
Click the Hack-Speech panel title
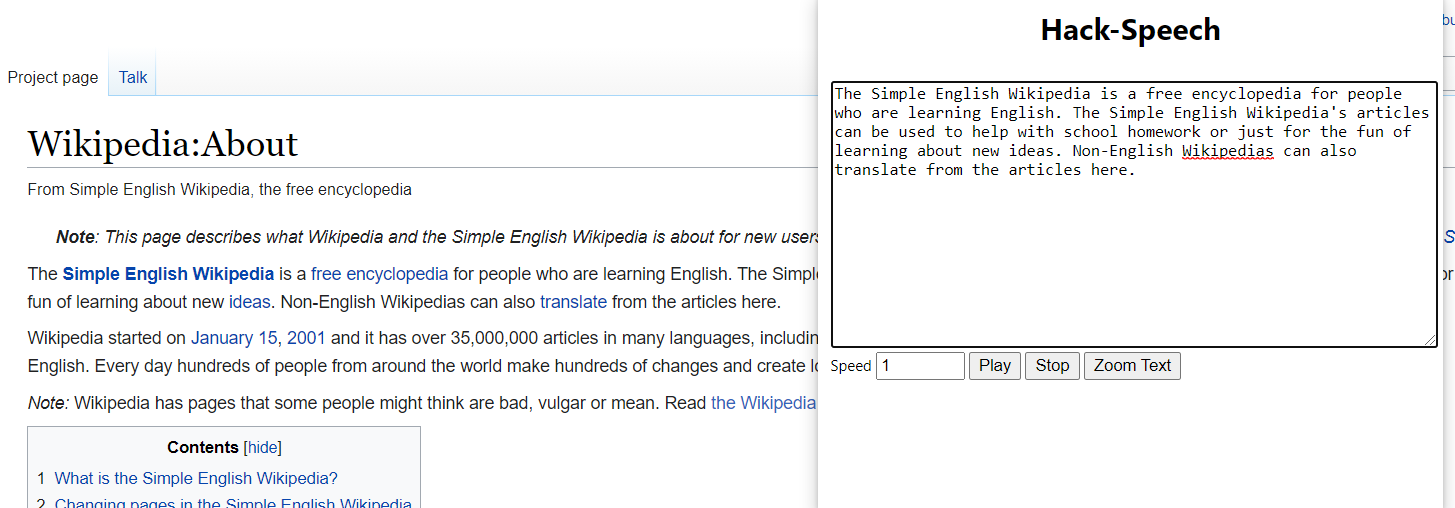point(1130,30)
